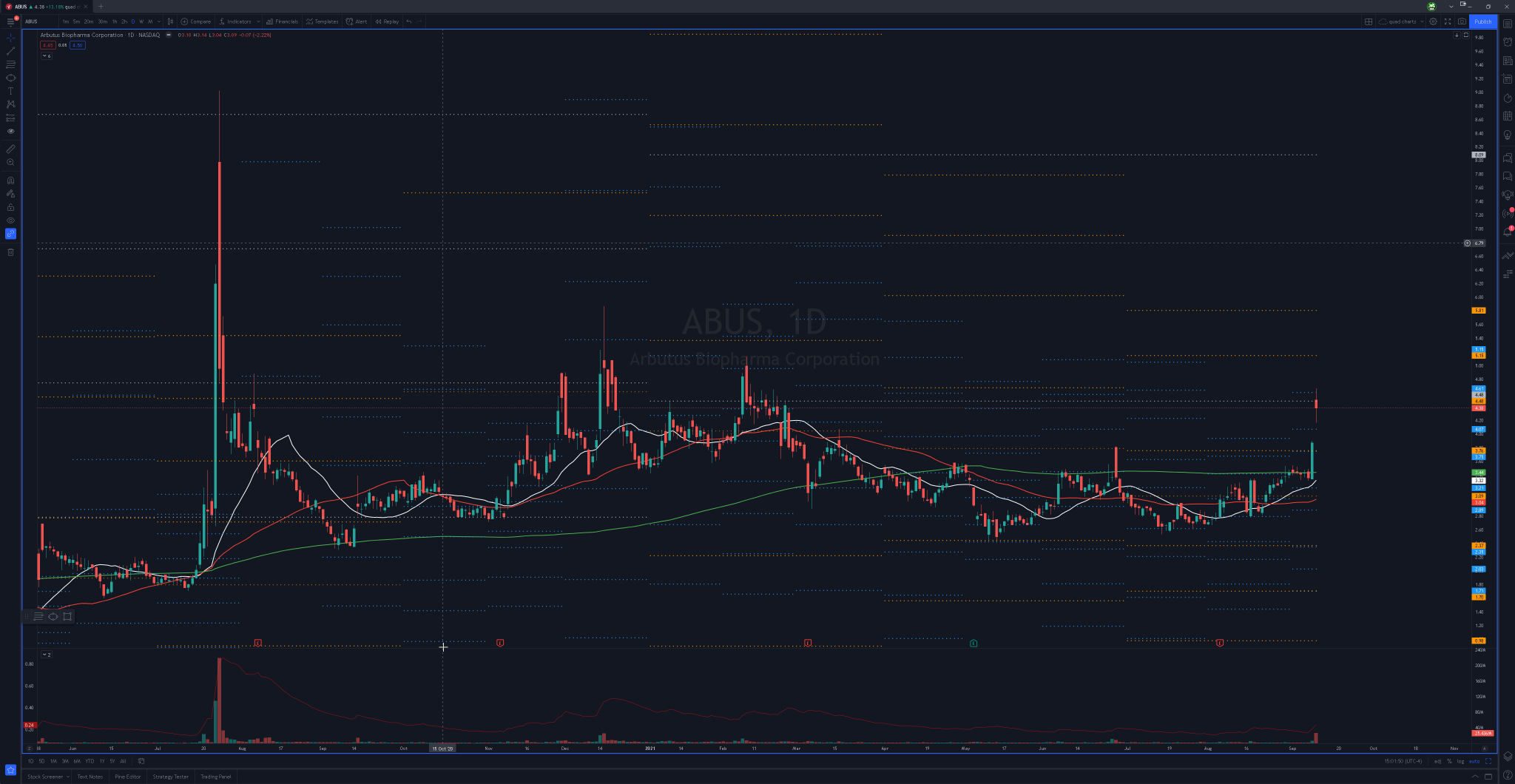
Task: Set date range to YTD
Action: point(90,761)
